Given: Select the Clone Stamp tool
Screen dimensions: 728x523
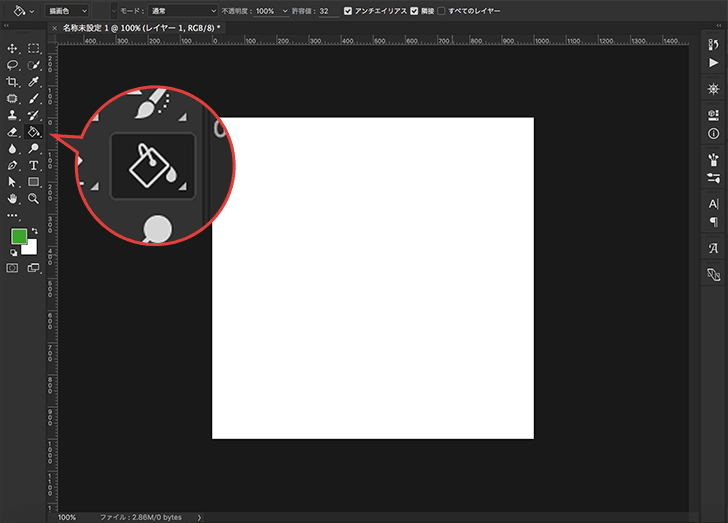Looking at the screenshot, I should point(12,115).
